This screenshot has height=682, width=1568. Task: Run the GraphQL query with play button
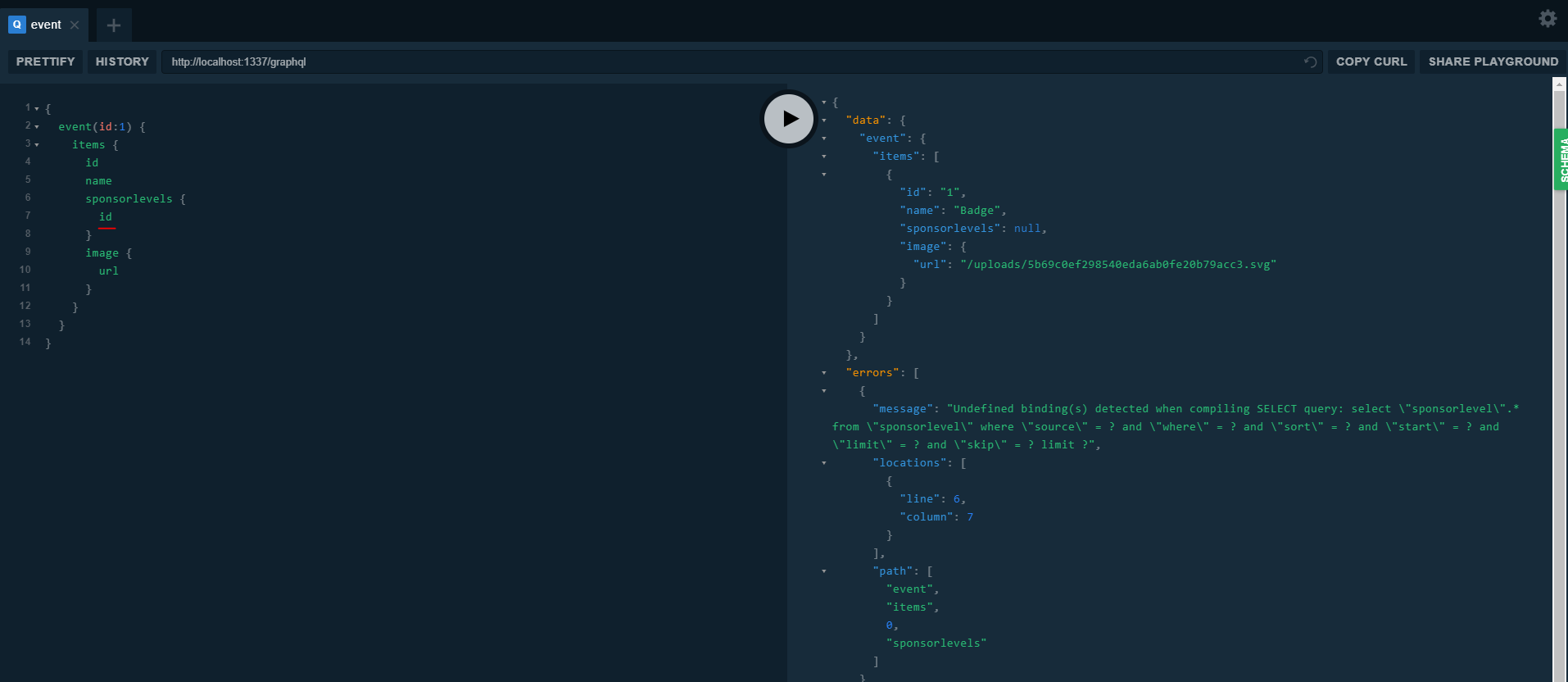coord(788,119)
